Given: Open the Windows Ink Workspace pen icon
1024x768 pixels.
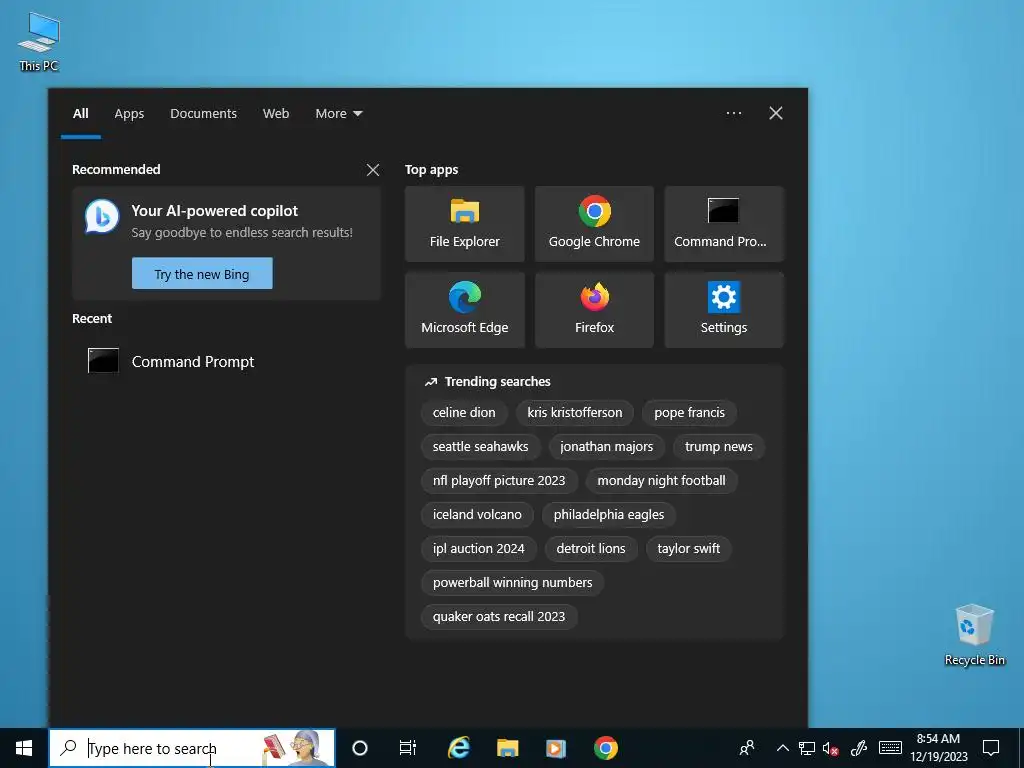Looking at the screenshot, I should 858,748.
